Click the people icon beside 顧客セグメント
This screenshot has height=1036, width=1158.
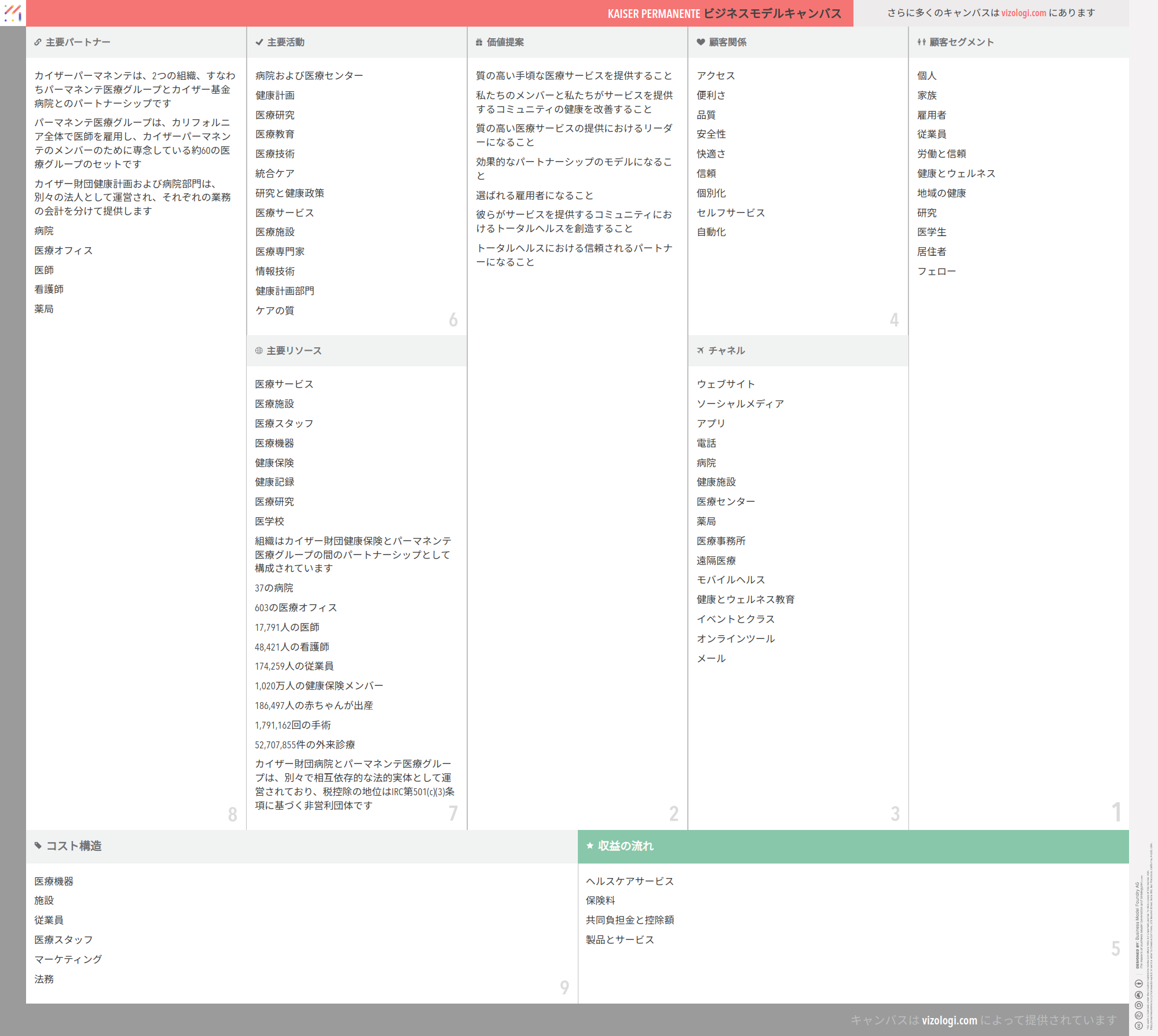coord(921,42)
